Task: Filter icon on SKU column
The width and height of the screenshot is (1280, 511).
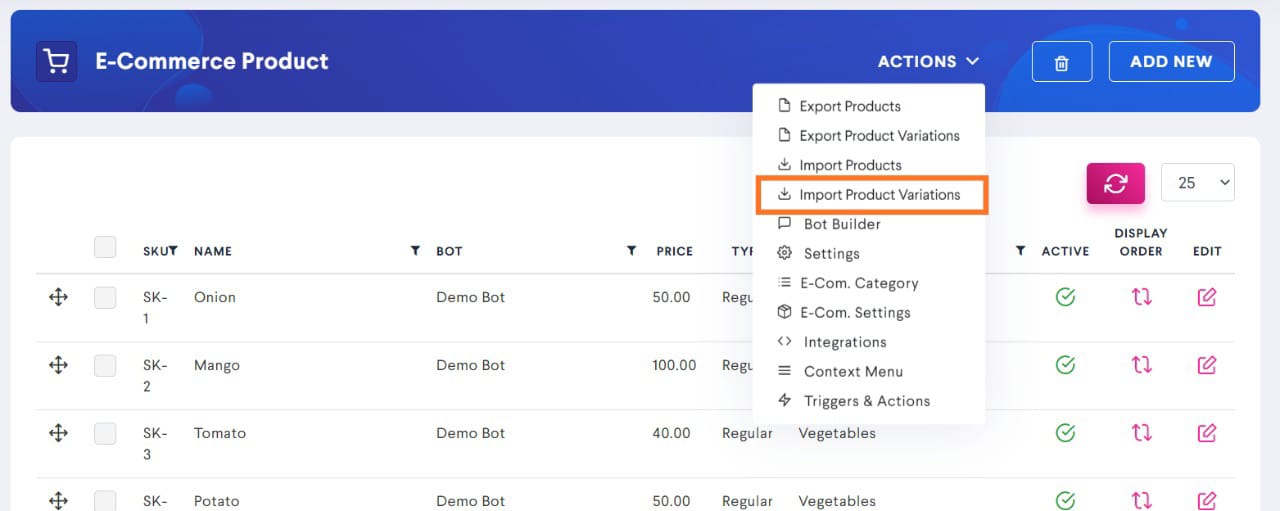Action: pyautogui.click(x=173, y=251)
